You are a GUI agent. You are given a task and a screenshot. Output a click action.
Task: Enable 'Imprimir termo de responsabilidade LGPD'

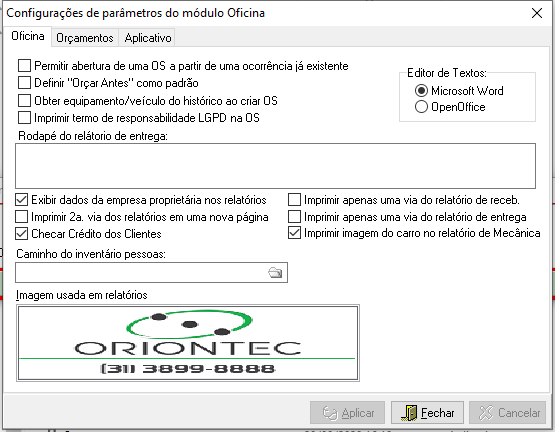pos(24,118)
